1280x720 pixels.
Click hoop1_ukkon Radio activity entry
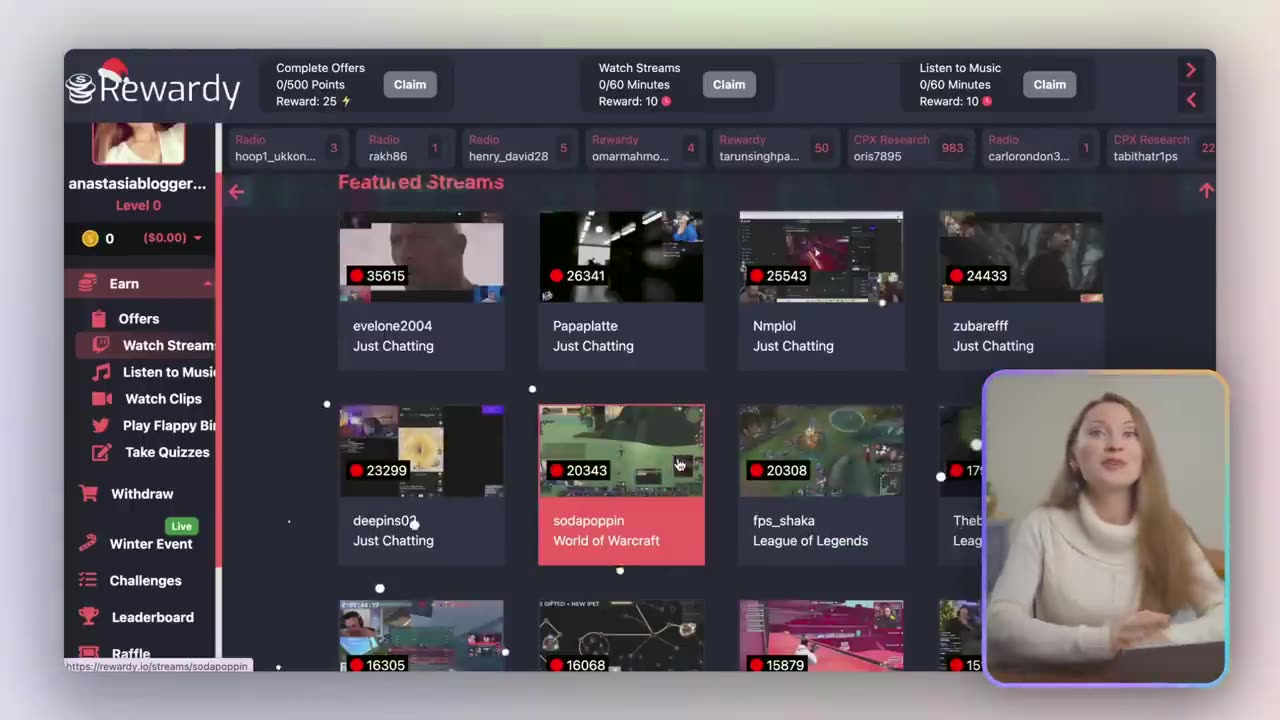tap(287, 148)
